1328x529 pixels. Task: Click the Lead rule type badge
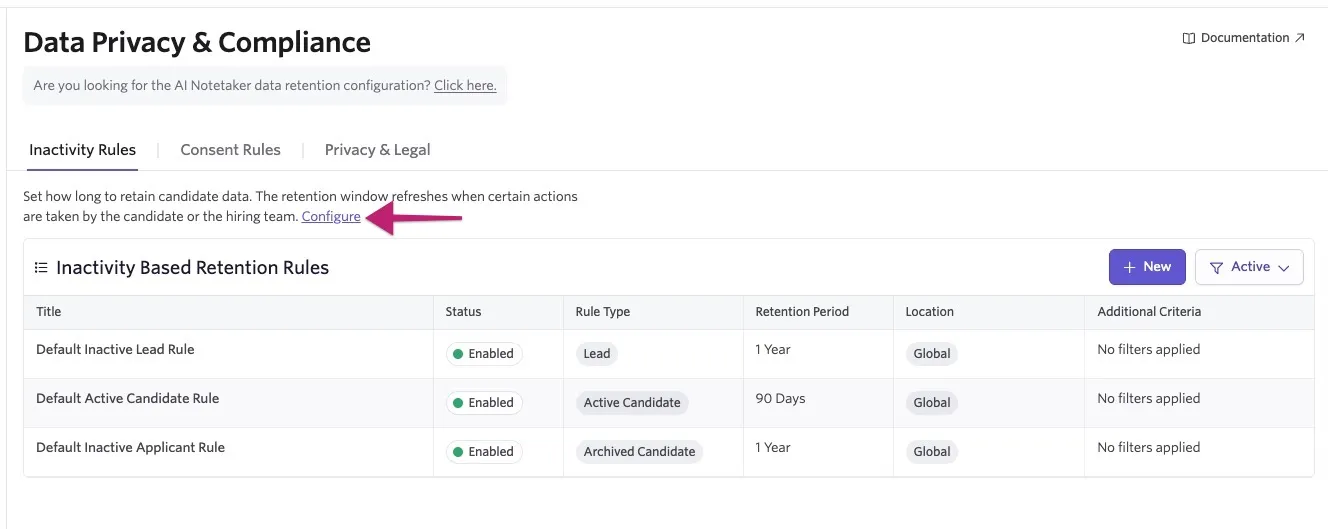597,353
